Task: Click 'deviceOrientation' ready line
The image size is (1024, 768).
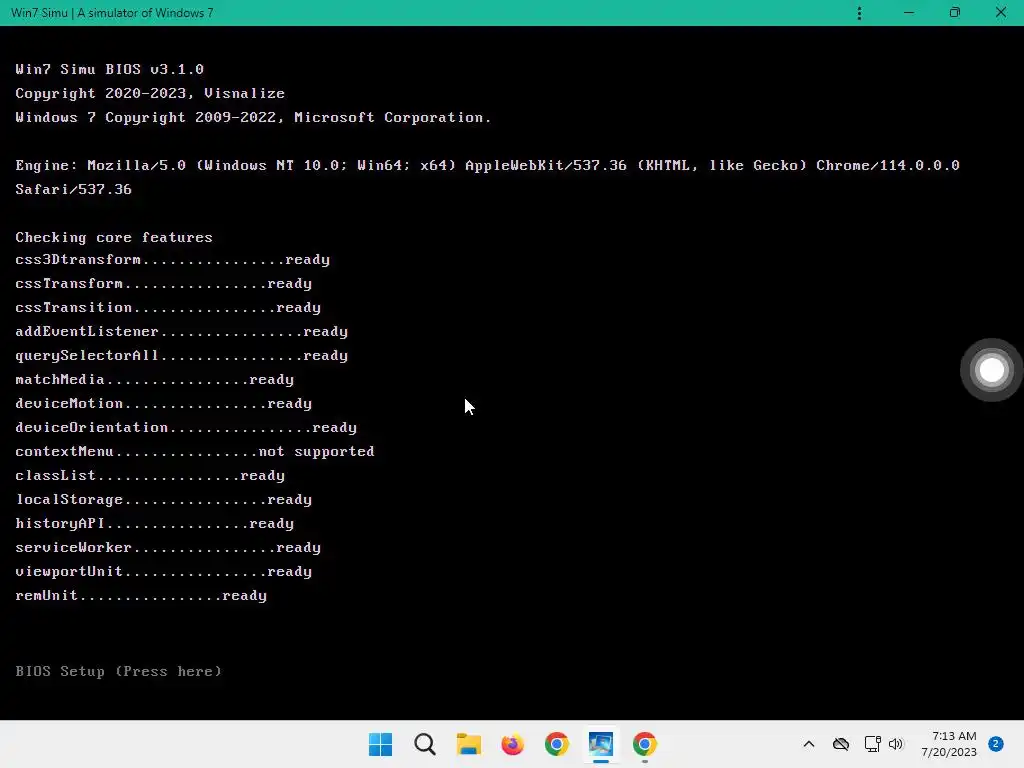Action: (x=186, y=428)
